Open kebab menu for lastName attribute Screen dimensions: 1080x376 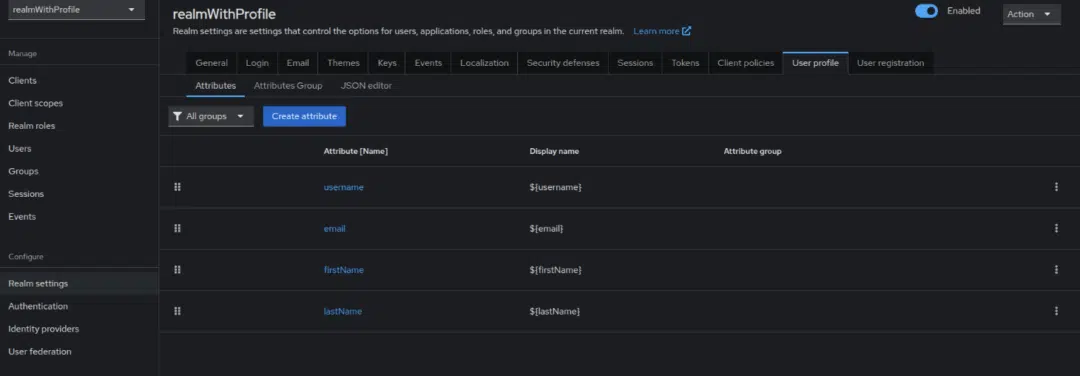click(x=1056, y=311)
